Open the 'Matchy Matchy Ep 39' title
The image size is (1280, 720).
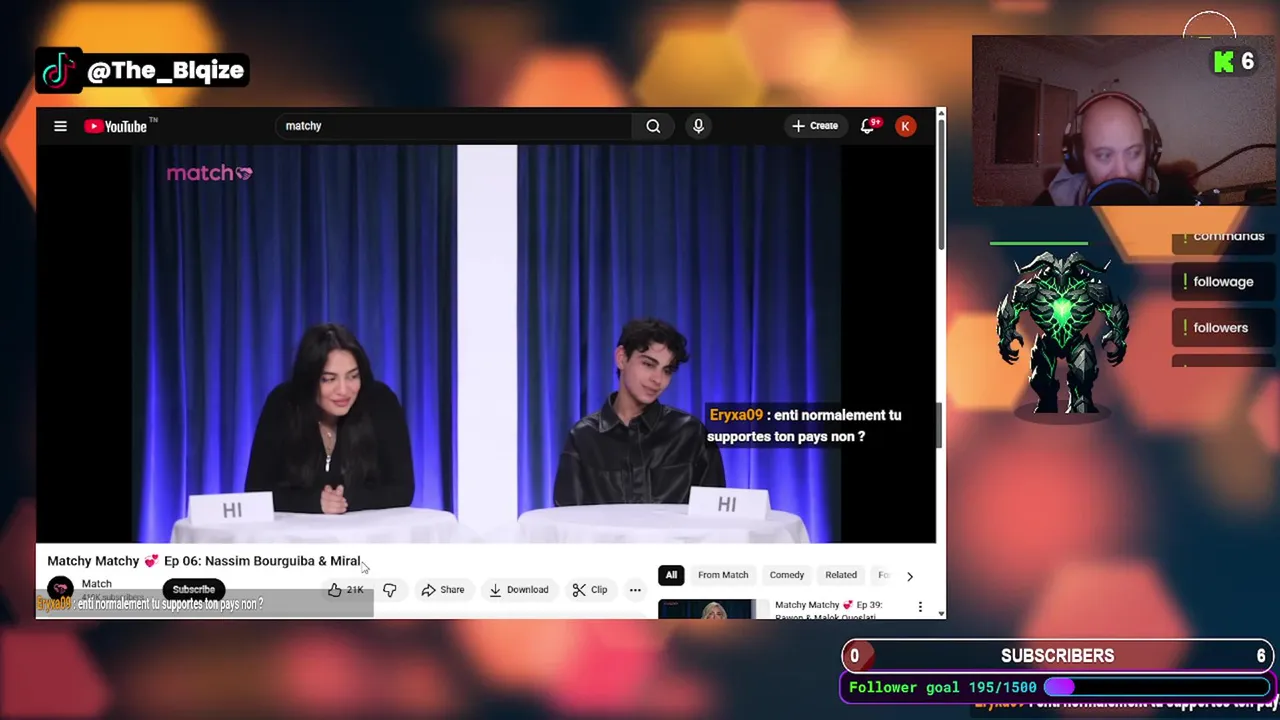click(x=828, y=609)
